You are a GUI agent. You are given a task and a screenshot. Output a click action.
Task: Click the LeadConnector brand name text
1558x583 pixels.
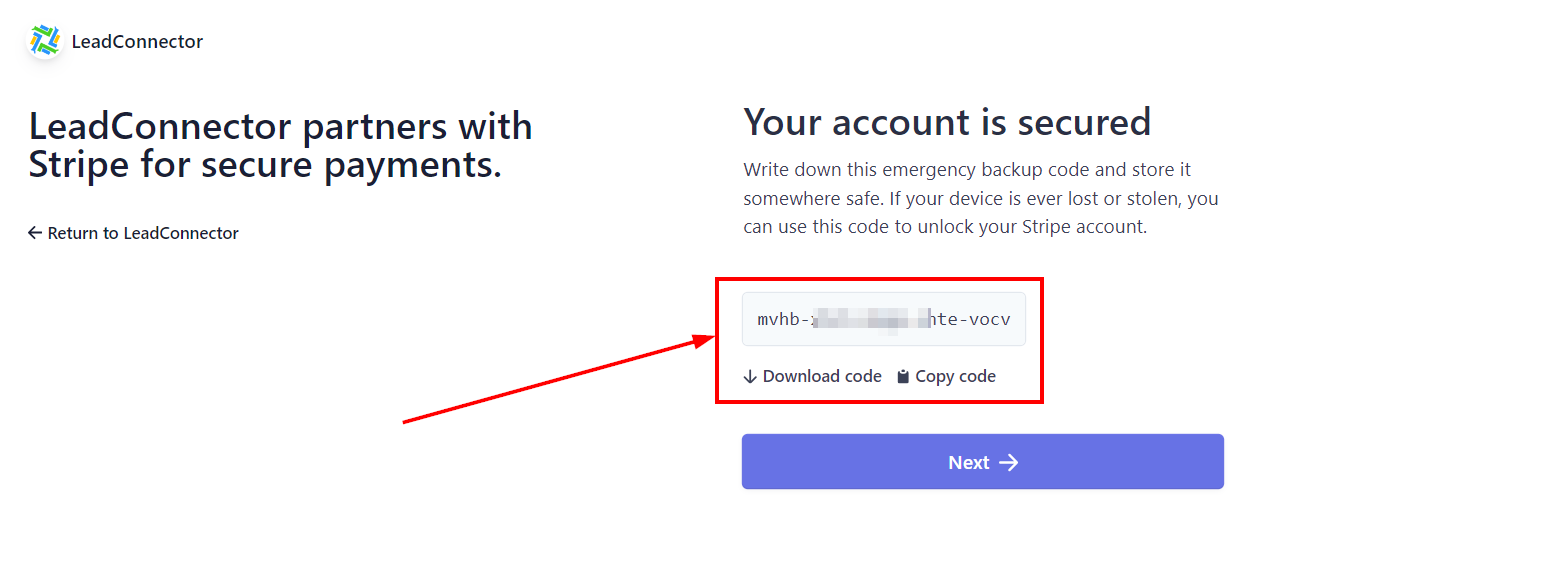(137, 42)
